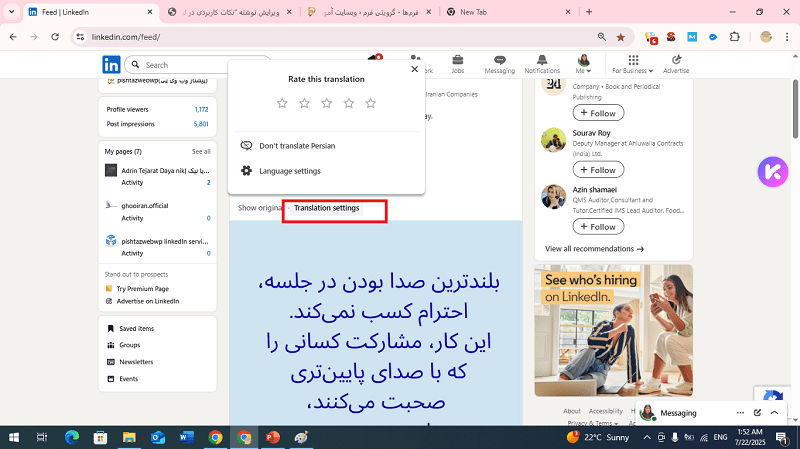Screen dimensions: 800x449
Task: Open File Explorer from taskbar
Action: point(129,437)
